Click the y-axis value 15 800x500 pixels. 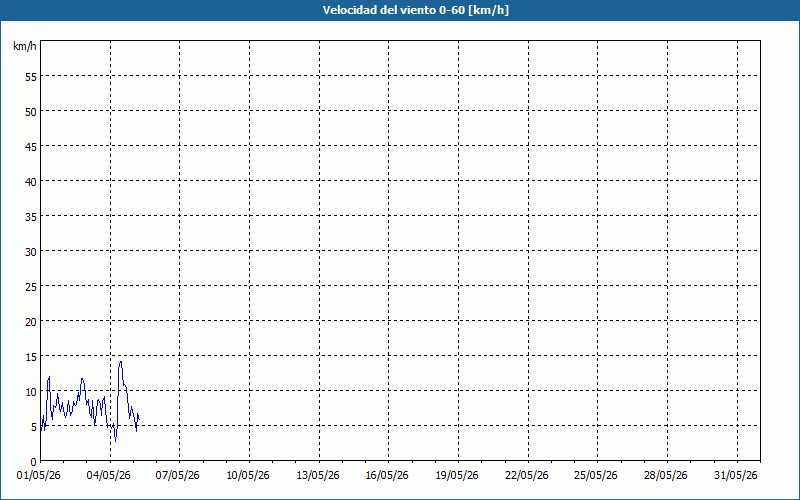[x=31, y=357]
